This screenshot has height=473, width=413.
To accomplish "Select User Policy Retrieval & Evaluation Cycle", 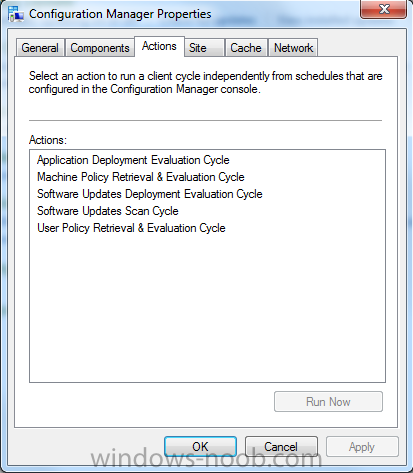I will click(131, 228).
